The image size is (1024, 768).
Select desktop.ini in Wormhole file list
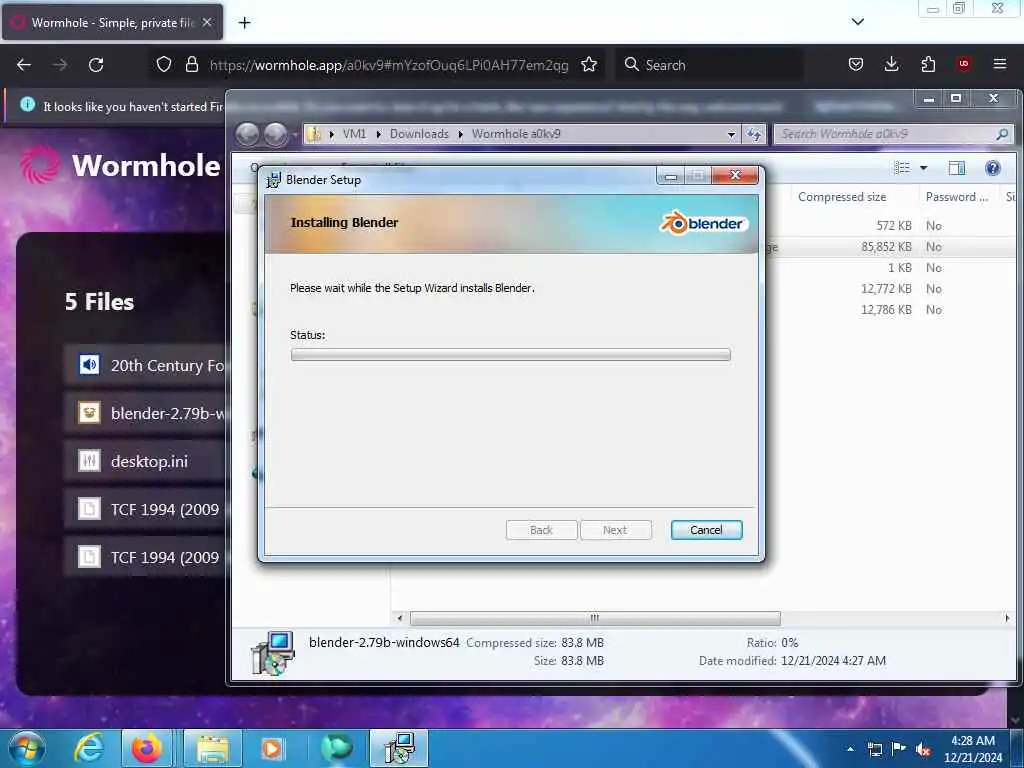146,461
